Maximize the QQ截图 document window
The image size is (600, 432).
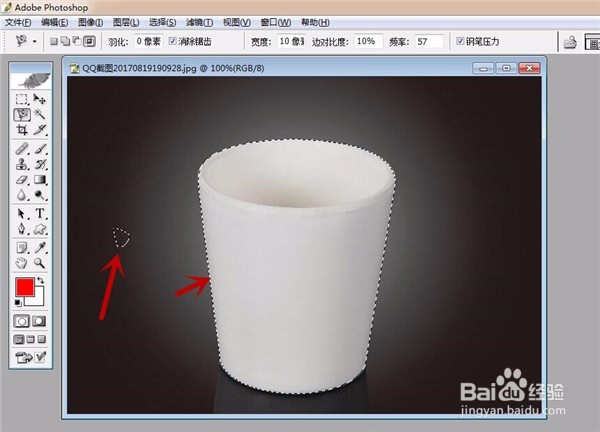click(506, 68)
